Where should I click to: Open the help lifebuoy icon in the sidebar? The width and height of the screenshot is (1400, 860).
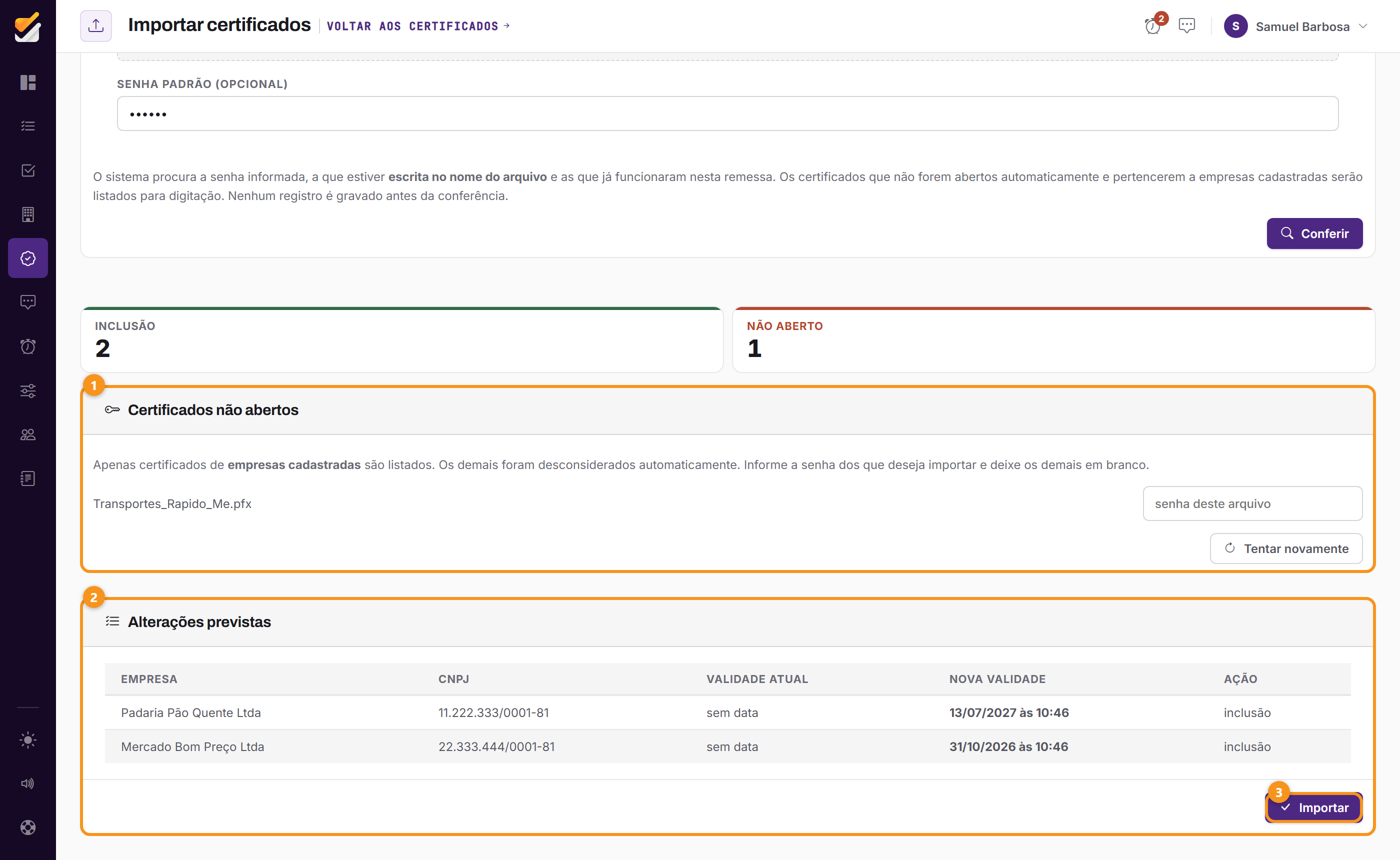click(x=28, y=827)
